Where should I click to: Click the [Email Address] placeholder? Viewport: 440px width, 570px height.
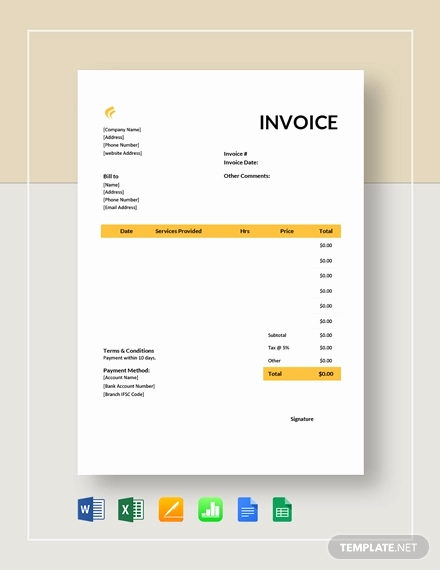pos(120,208)
